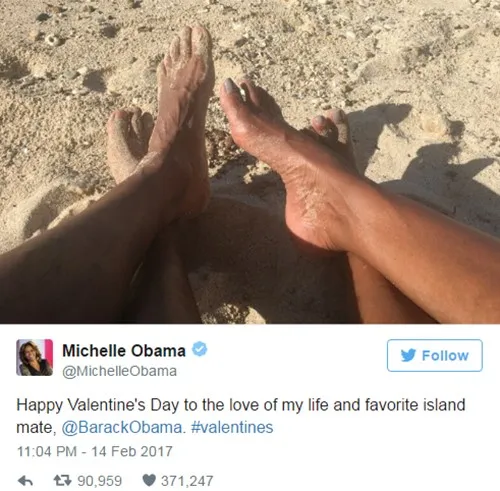
Task: Click the word 'mate,' in the tweet
Action: (35, 428)
